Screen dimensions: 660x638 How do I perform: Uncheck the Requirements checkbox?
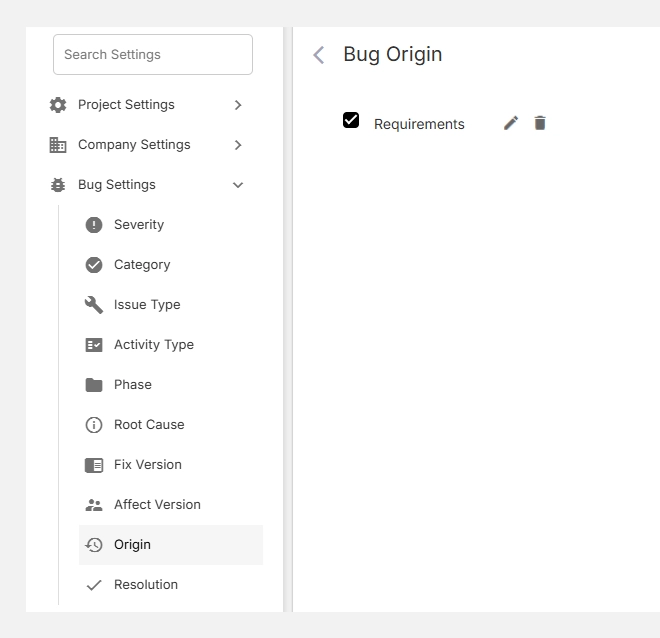(x=351, y=120)
